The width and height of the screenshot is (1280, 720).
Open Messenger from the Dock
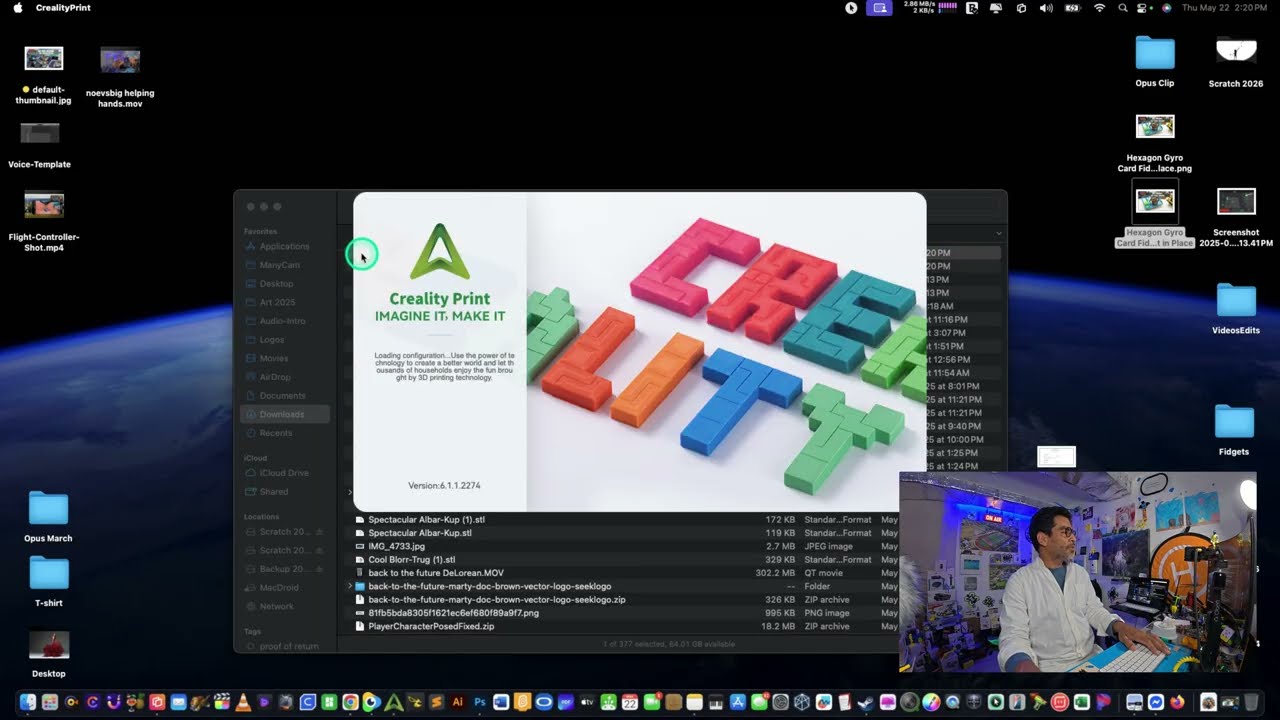coord(1155,702)
